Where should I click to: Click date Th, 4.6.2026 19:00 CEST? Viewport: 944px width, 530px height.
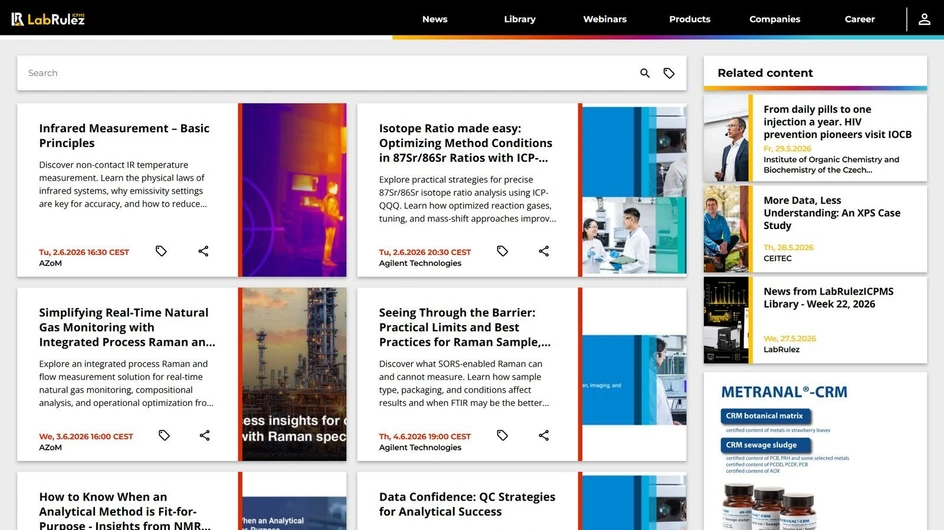[425, 437]
